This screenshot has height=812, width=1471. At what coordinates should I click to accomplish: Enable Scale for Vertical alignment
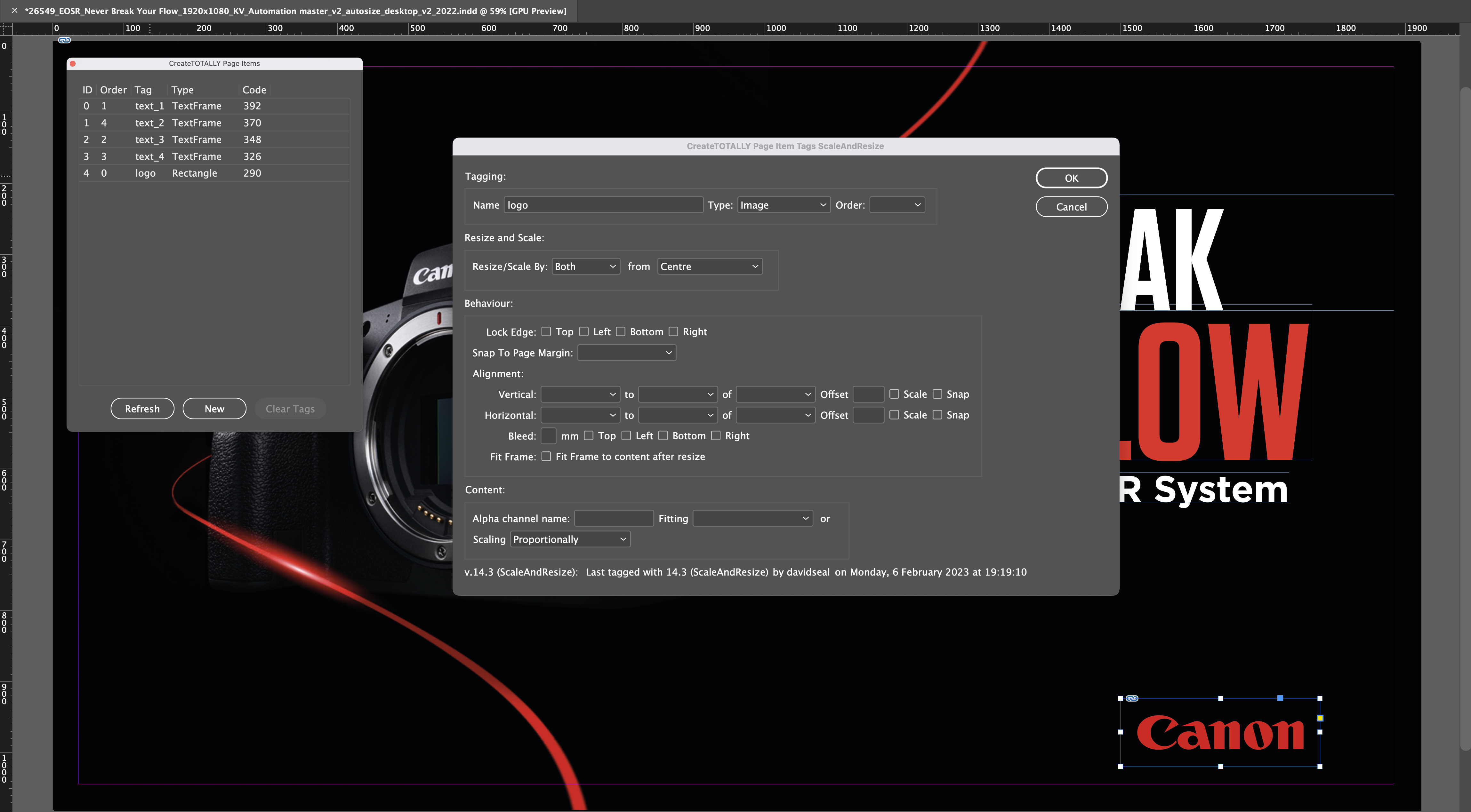point(894,394)
